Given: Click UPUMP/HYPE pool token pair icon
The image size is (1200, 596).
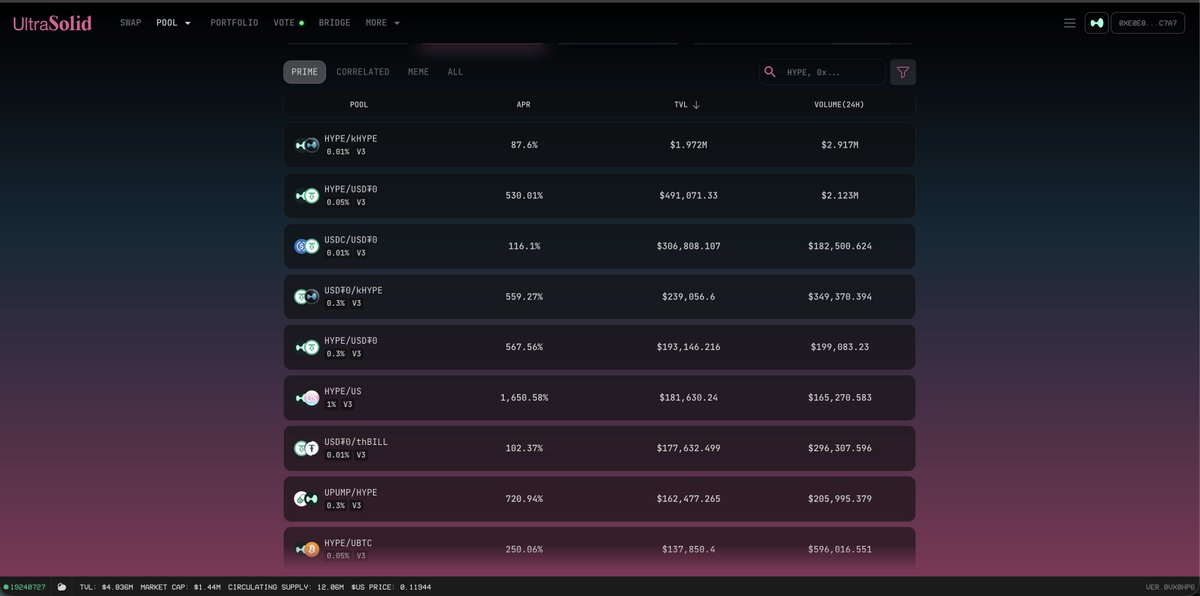Looking at the screenshot, I should pyautogui.click(x=307, y=498).
